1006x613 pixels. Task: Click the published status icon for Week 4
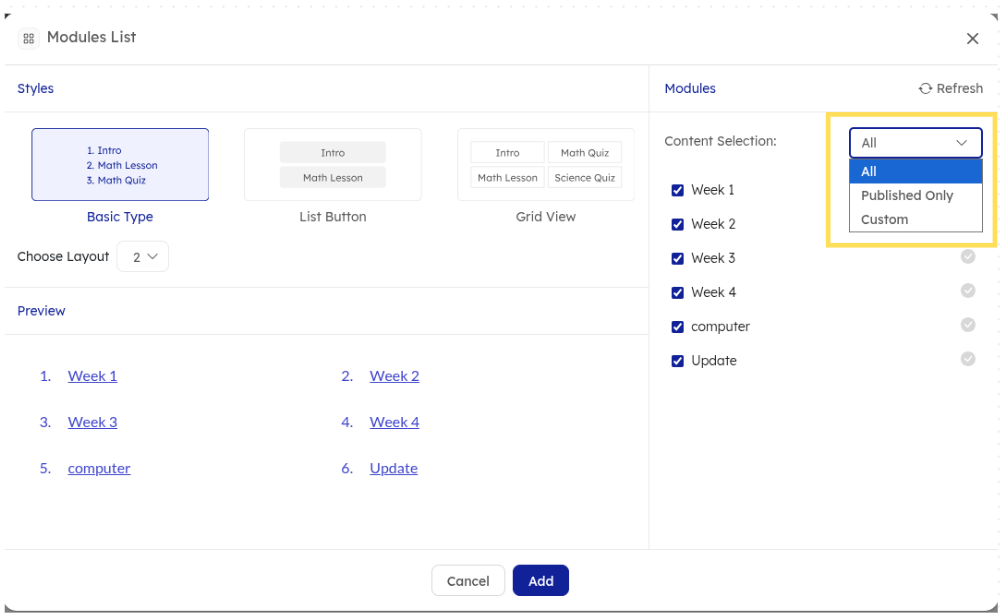click(968, 291)
